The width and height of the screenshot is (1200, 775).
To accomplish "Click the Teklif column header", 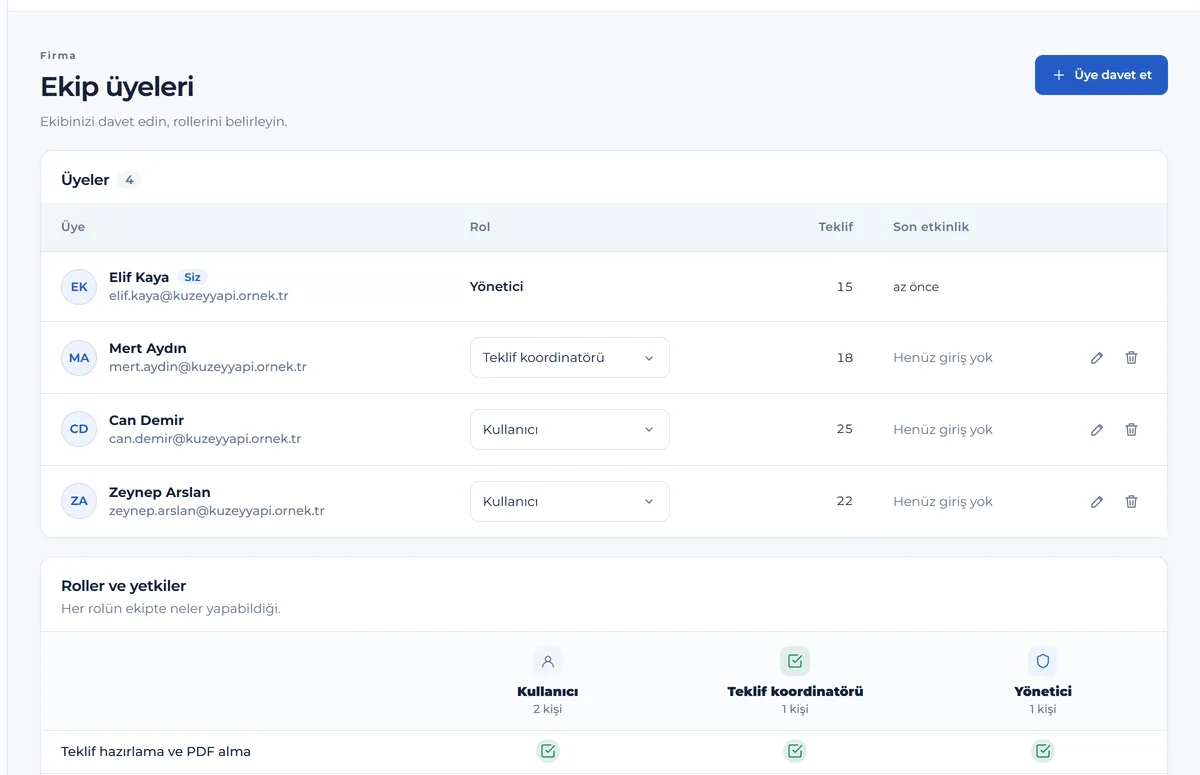I will (835, 227).
